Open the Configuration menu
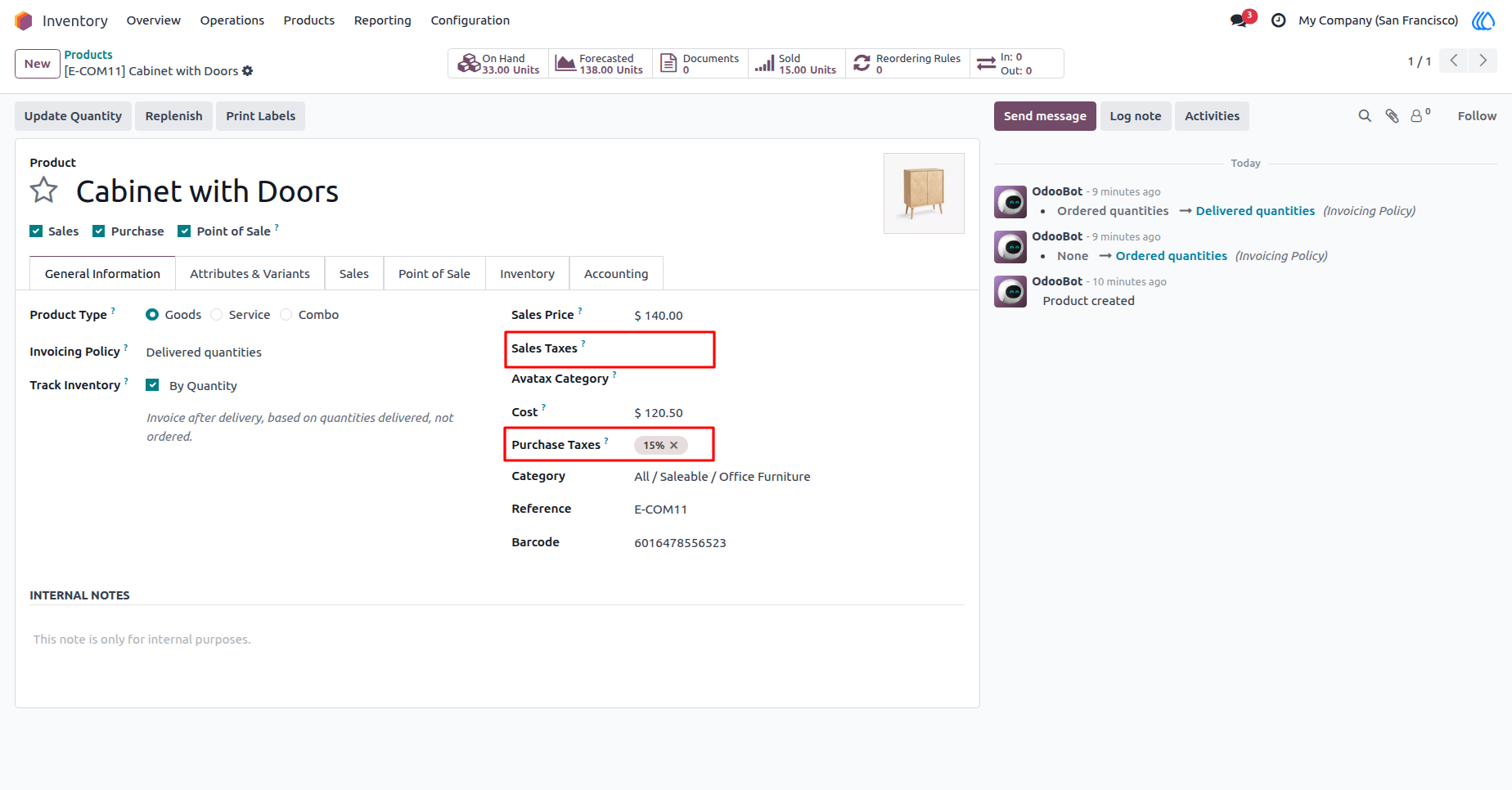This screenshot has height=790, width=1512. [470, 20]
